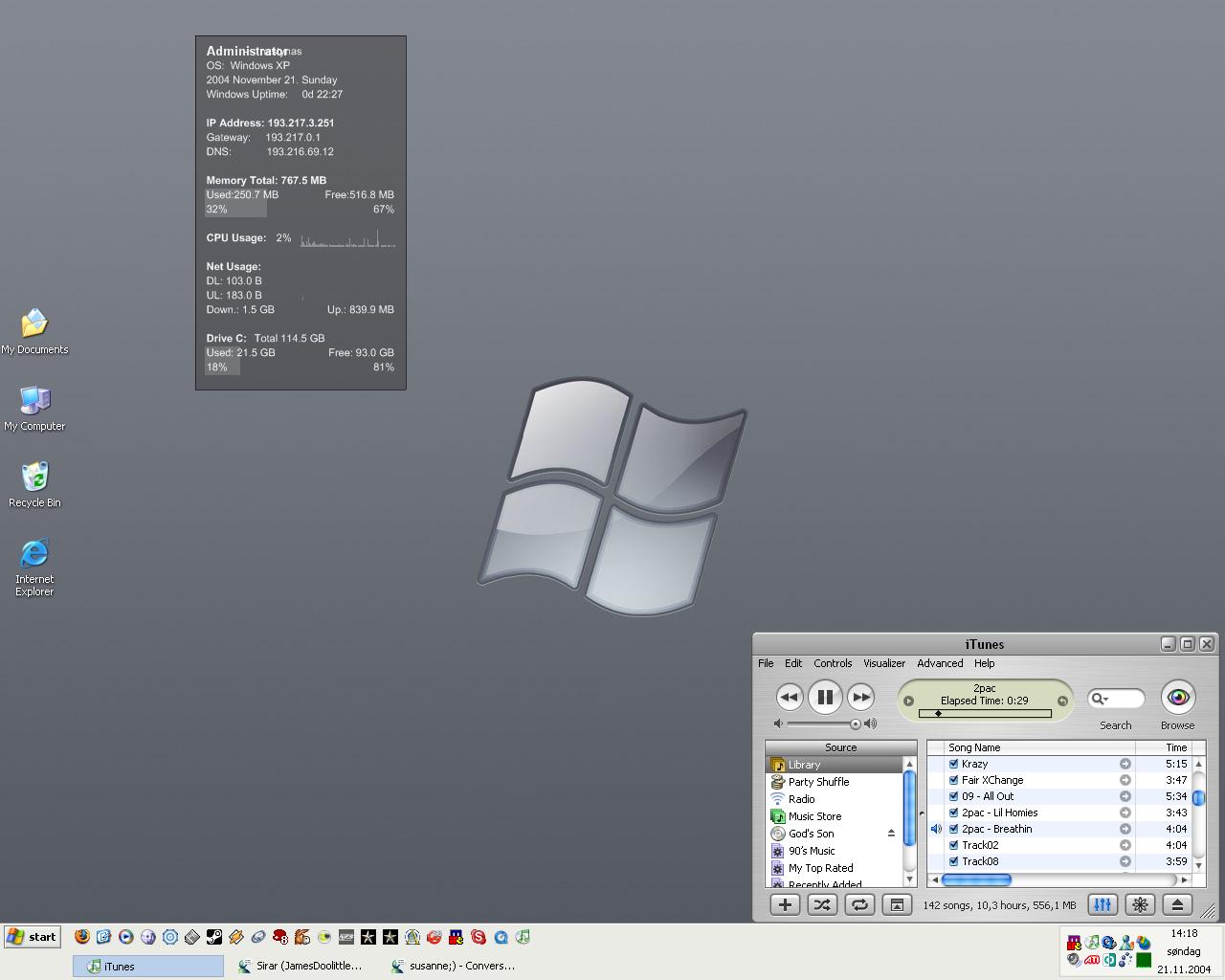Click the arrow next to Track02
The height and width of the screenshot is (980, 1225).
point(1125,845)
